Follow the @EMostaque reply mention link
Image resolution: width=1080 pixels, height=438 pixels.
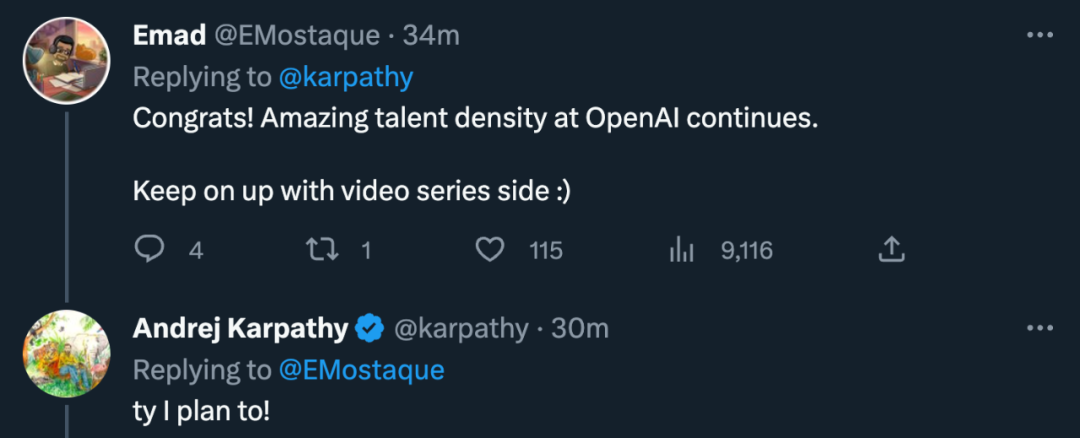pyautogui.click(x=361, y=370)
